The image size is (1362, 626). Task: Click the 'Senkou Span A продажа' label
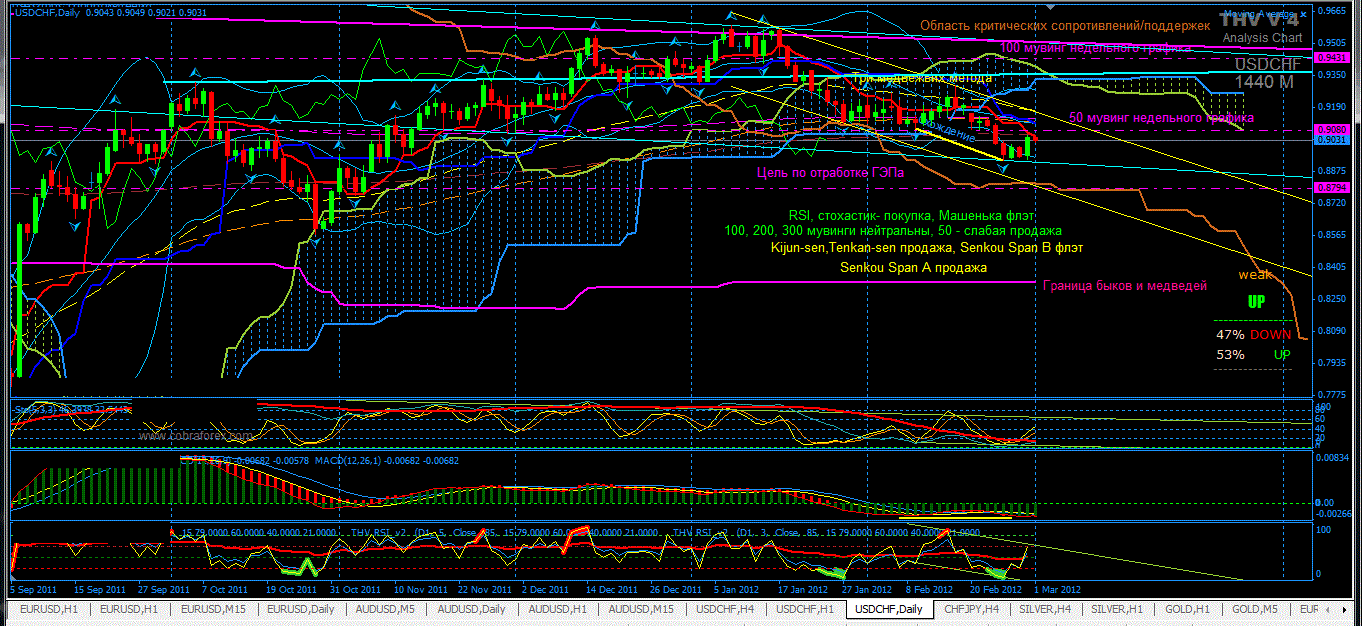pyautogui.click(x=913, y=268)
